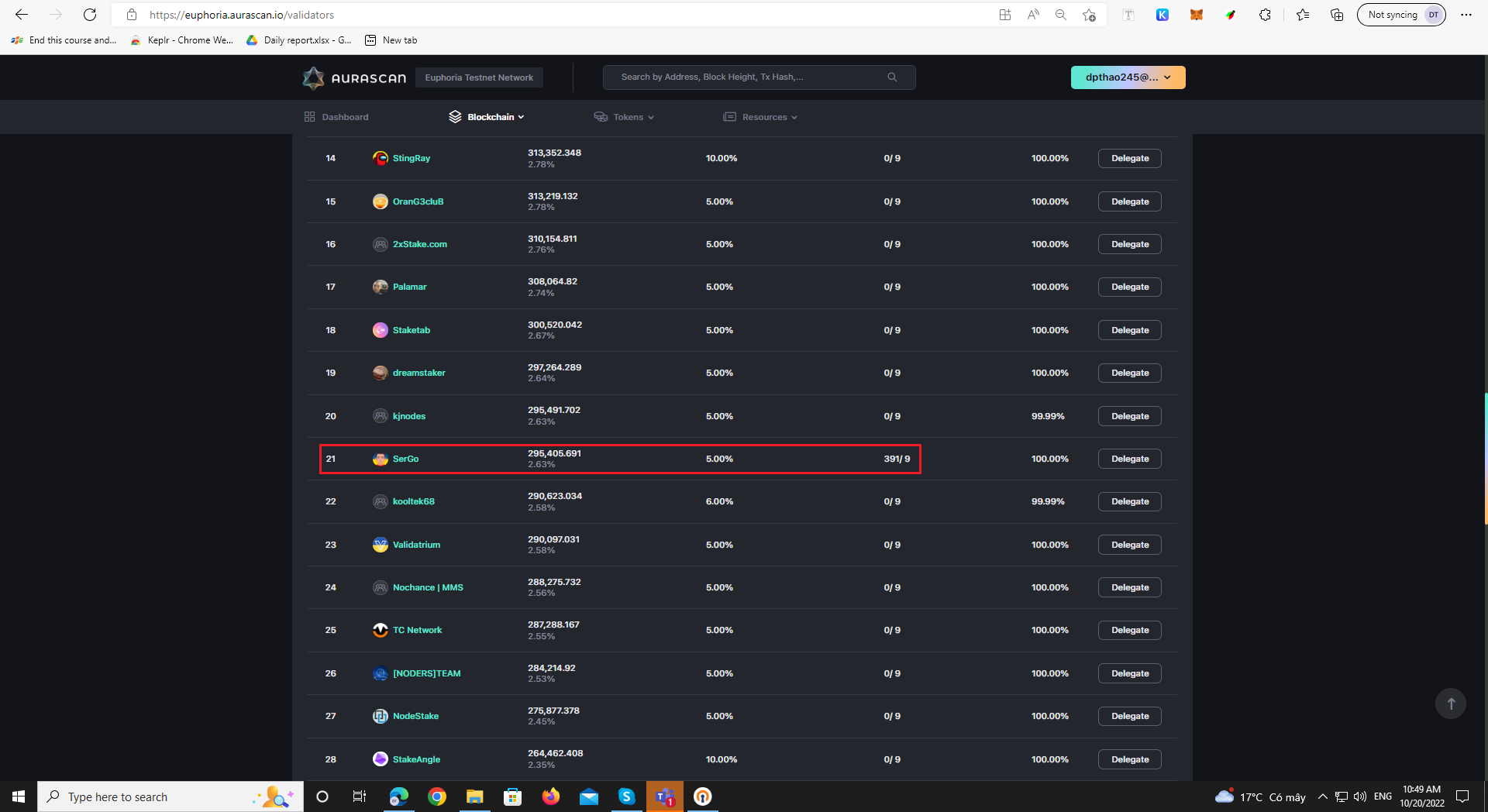The width and height of the screenshot is (1488, 812).
Task: Delegate to the SerGo validator
Action: 1129,459
